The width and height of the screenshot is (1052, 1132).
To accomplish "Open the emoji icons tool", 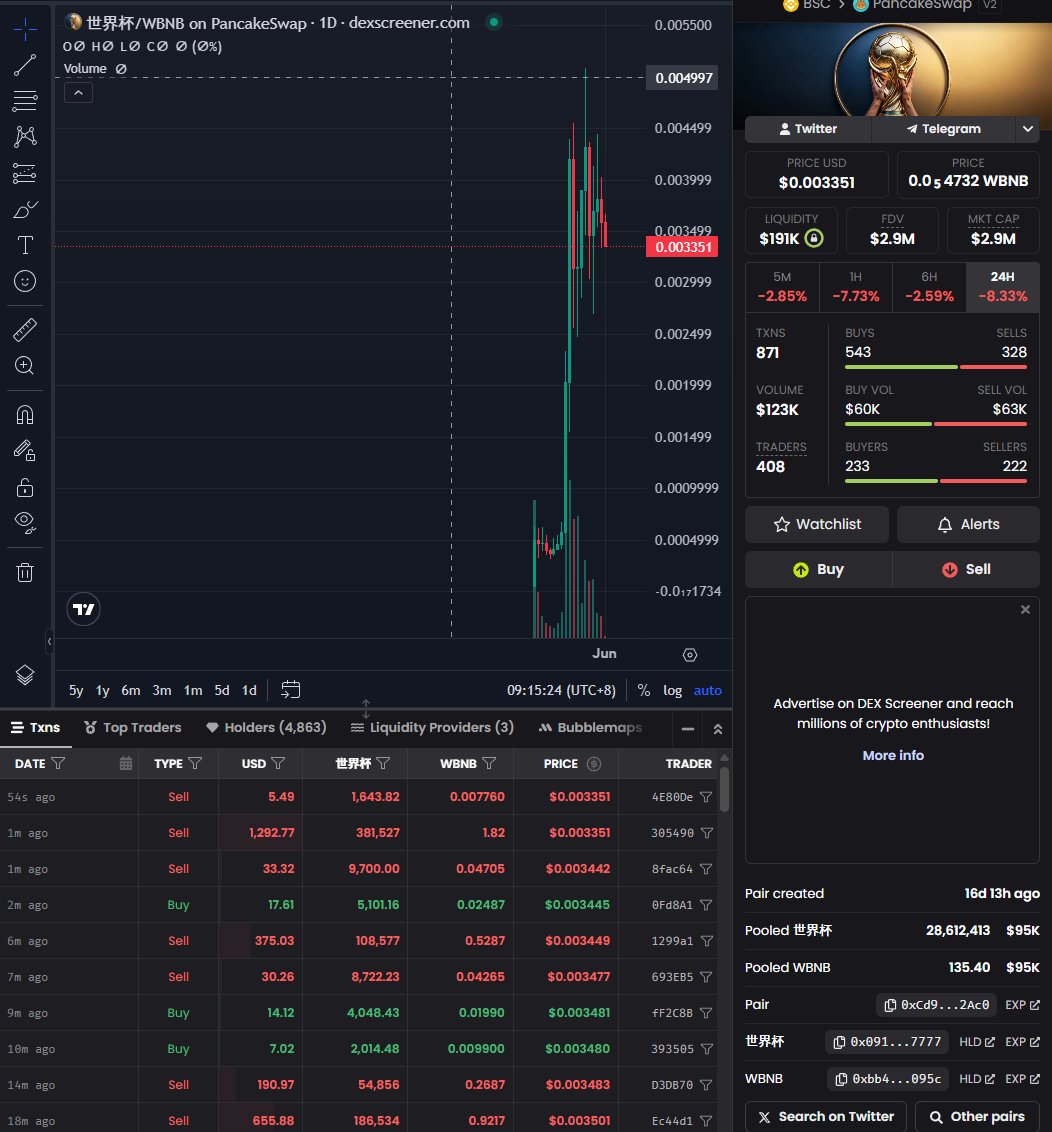I will click(x=25, y=281).
